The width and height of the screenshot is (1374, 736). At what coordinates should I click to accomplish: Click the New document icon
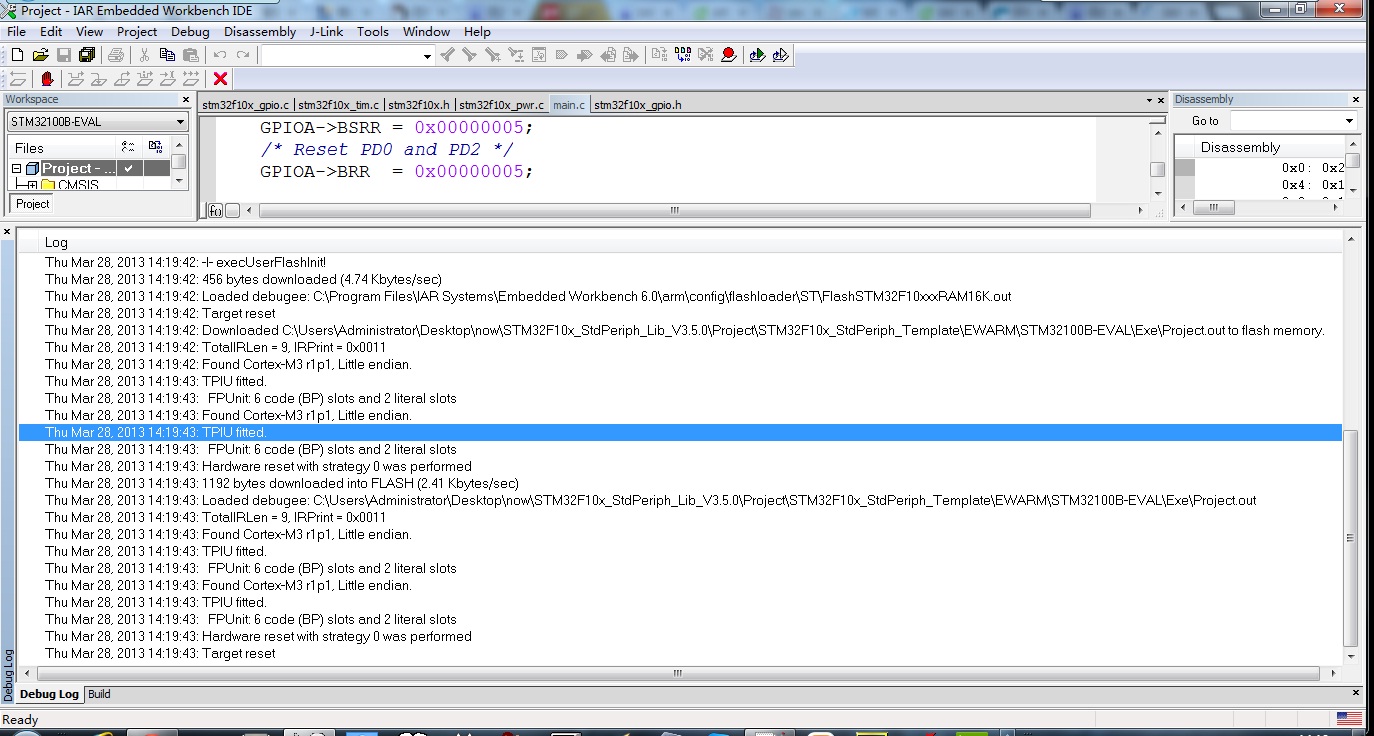point(17,55)
